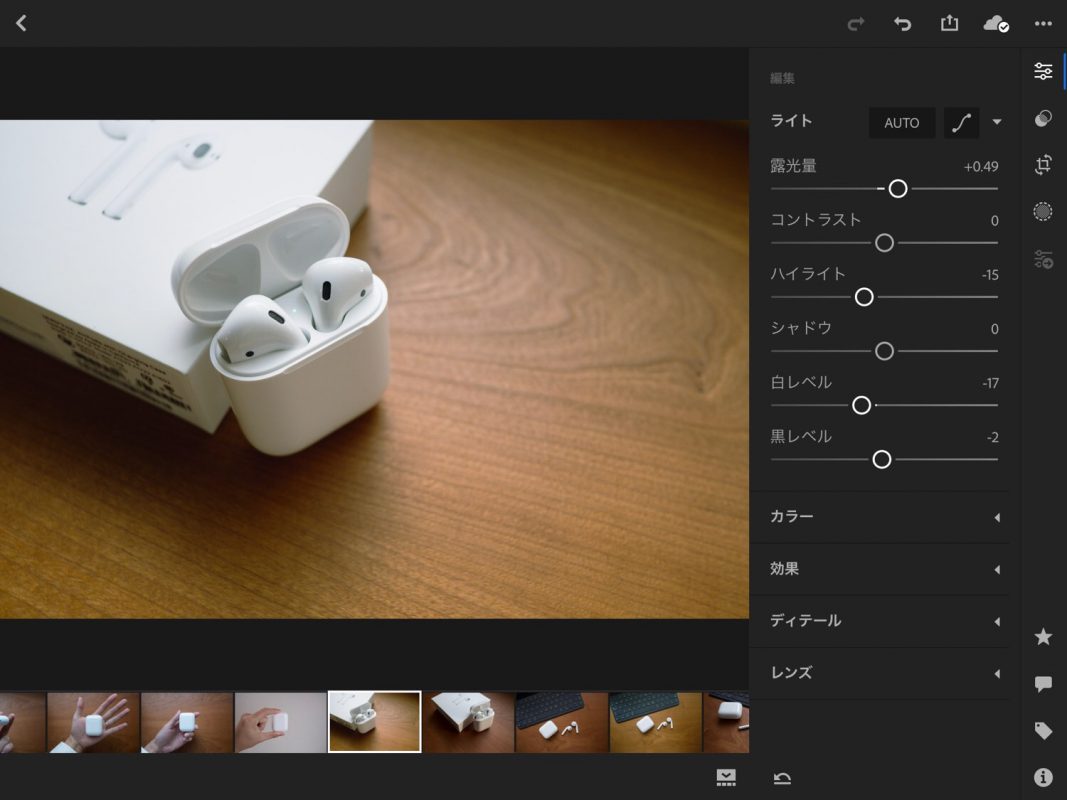Click the undo arrow icon
The height and width of the screenshot is (800, 1067).
[902, 24]
